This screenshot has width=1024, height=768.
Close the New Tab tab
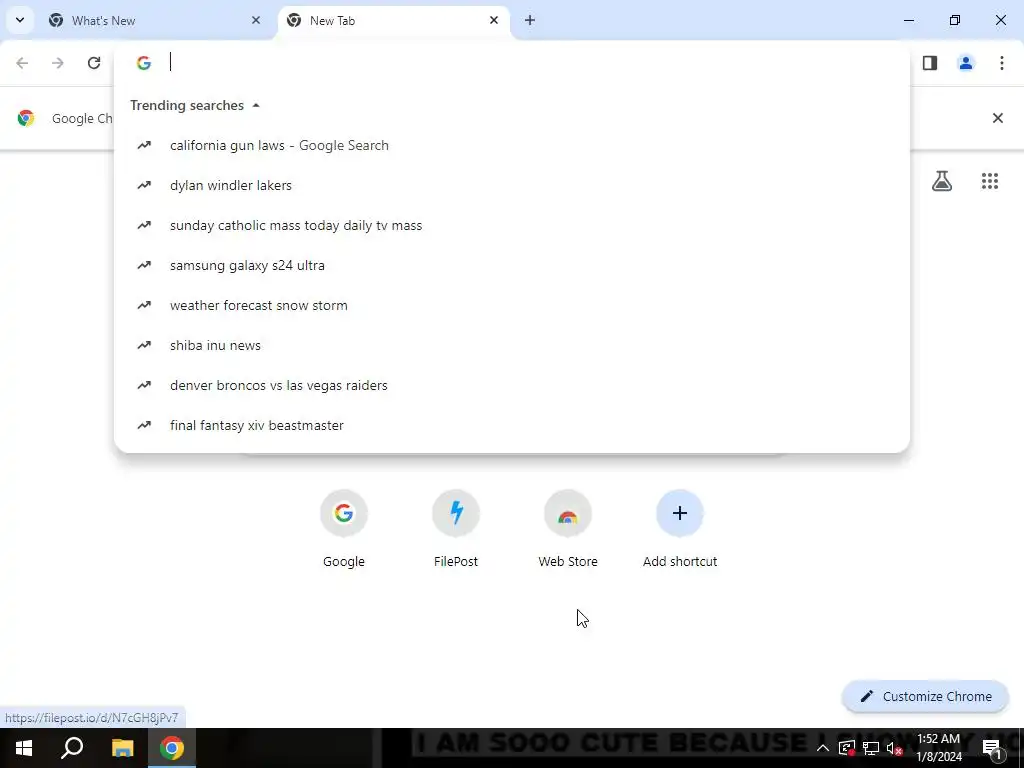[494, 20]
